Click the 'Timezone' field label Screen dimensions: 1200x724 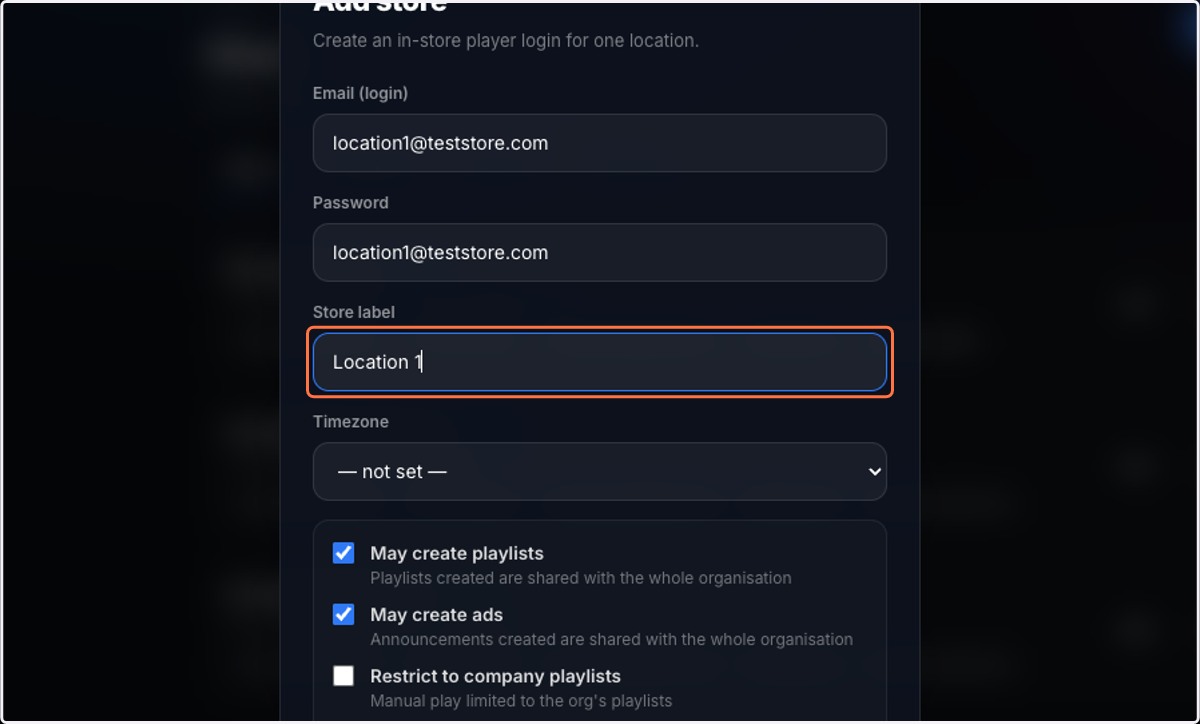[350, 422]
